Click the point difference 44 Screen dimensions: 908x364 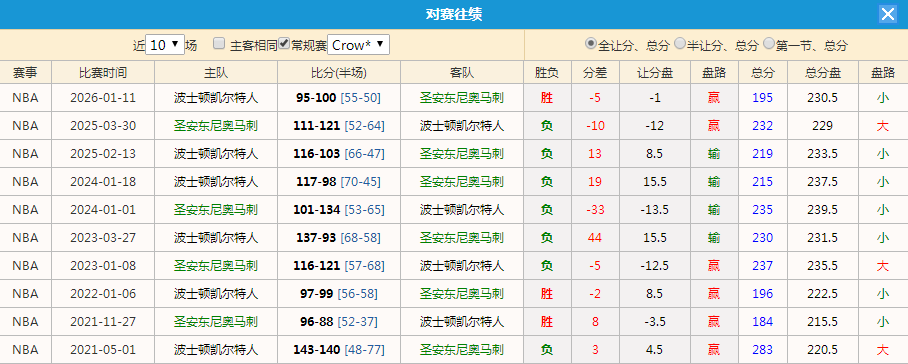pos(595,238)
